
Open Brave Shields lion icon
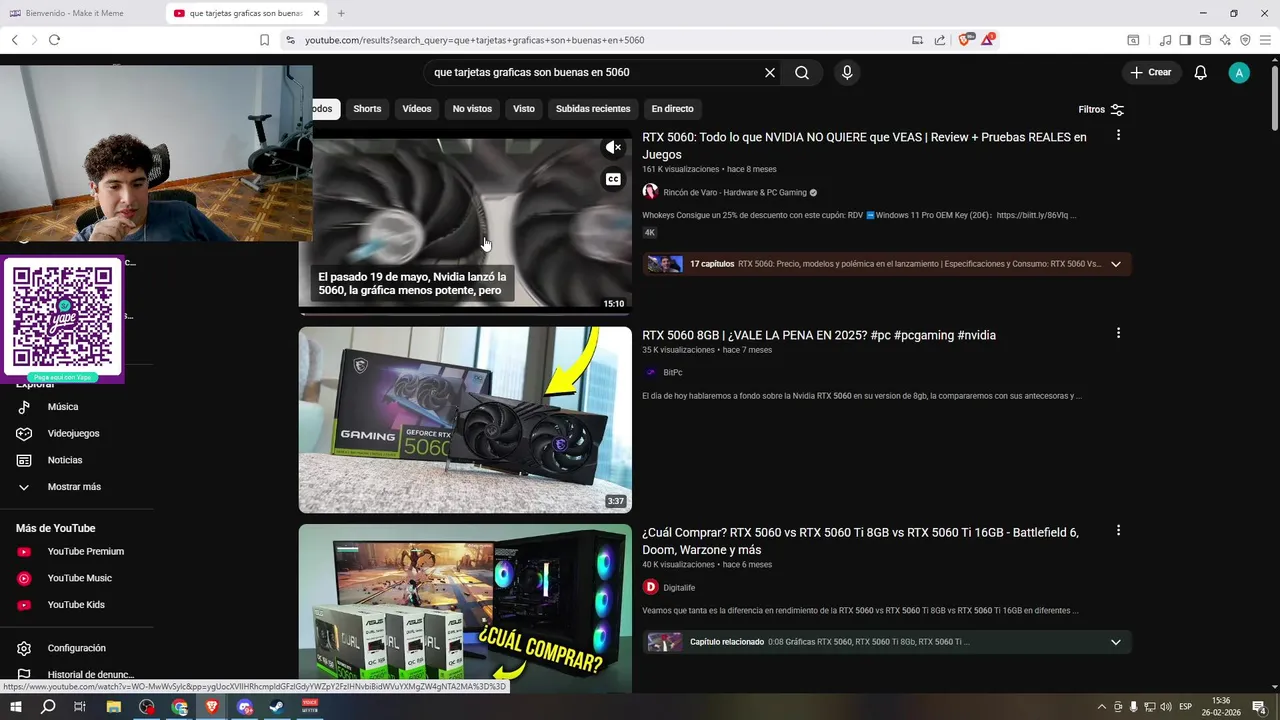(x=965, y=40)
